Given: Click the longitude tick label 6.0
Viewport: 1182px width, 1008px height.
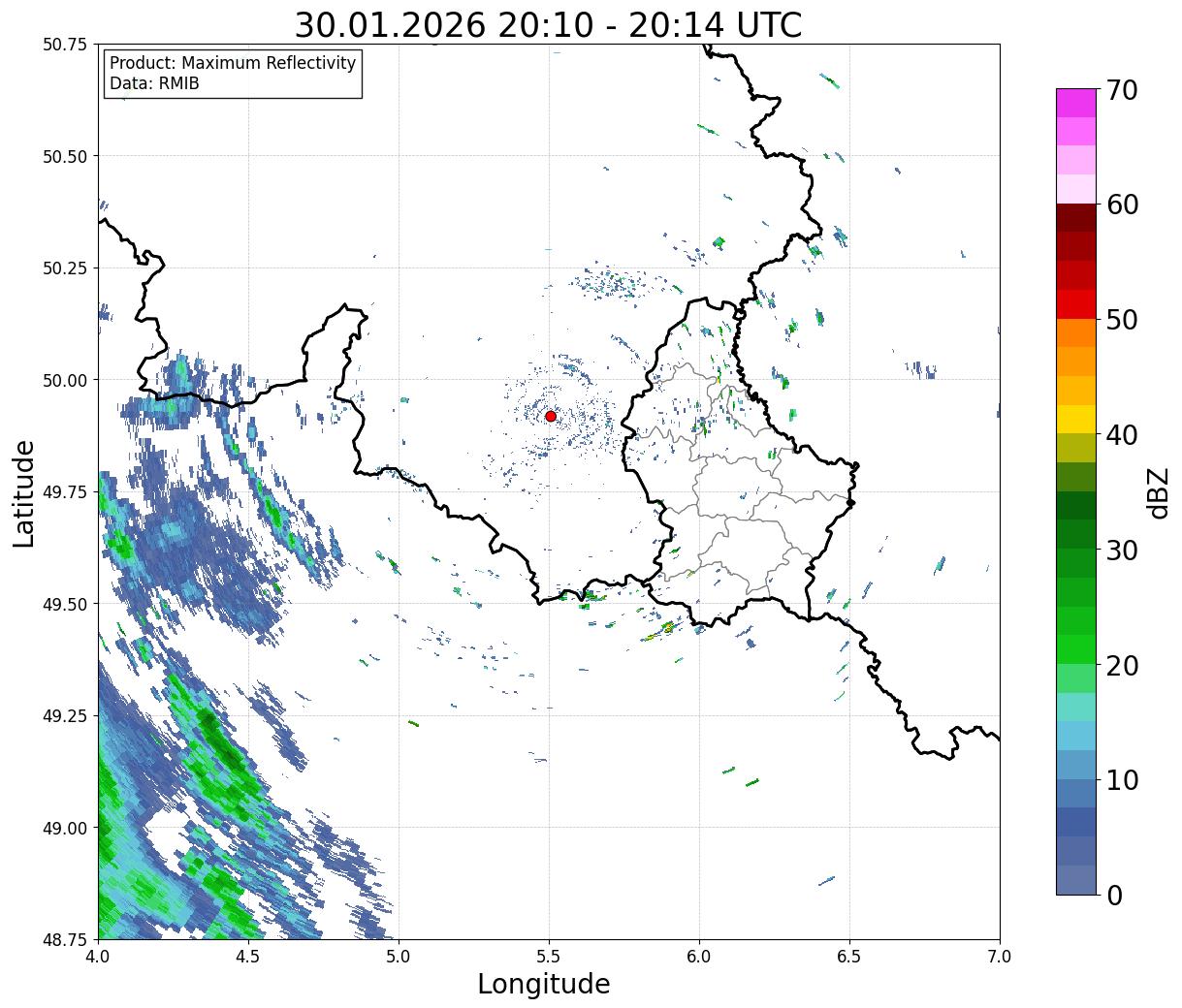Looking at the screenshot, I should point(699,956).
